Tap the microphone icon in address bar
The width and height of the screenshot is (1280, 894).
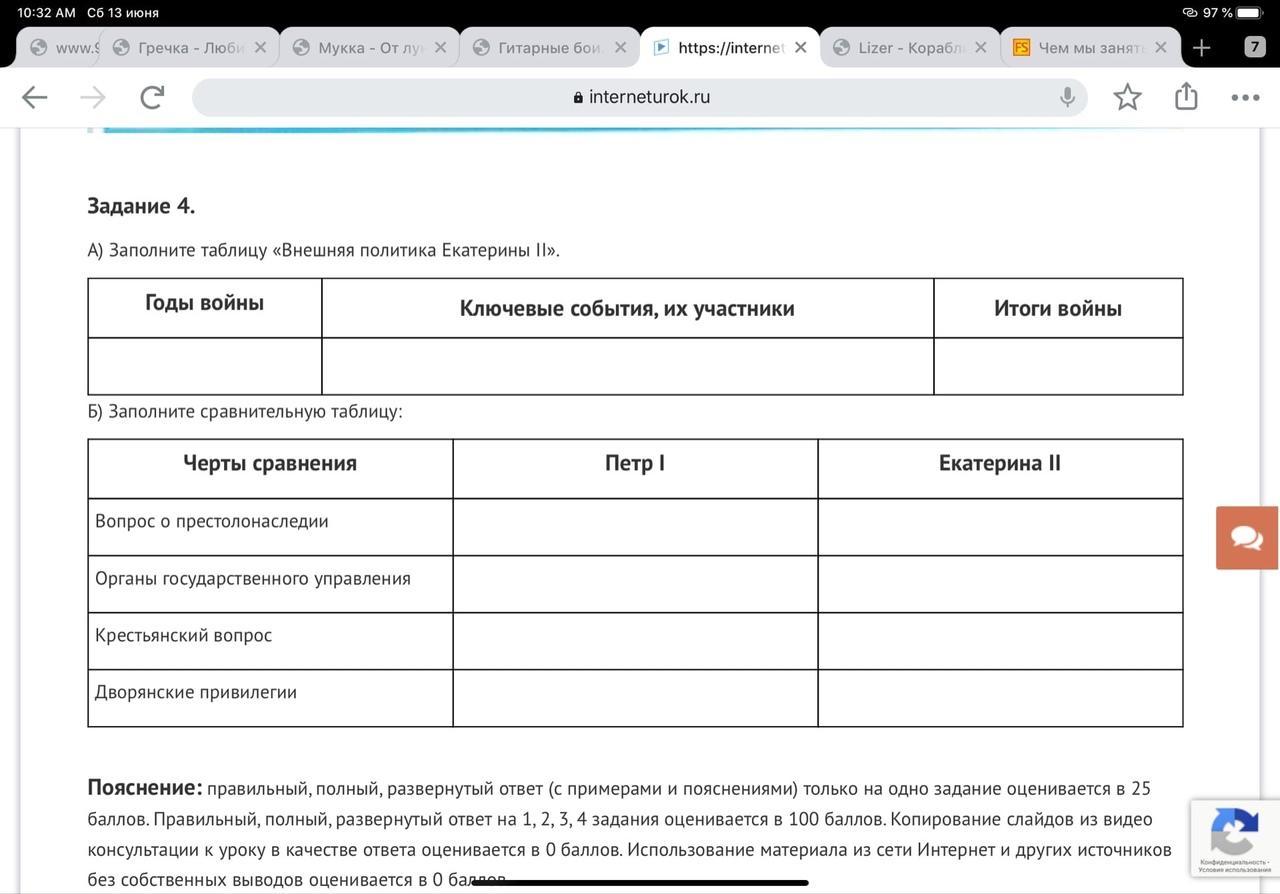tap(1067, 97)
